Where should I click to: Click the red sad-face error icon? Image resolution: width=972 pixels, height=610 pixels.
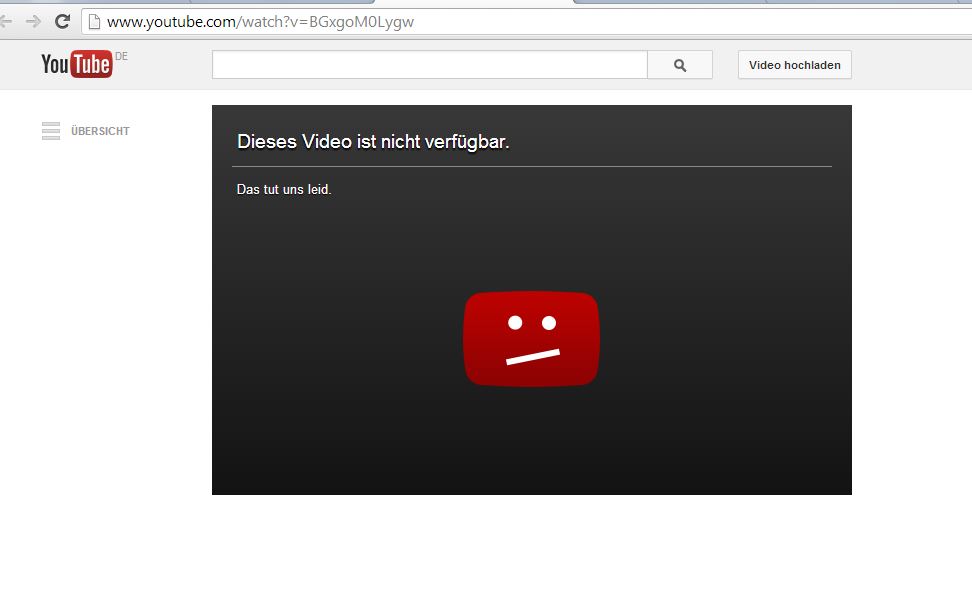click(x=531, y=338)
